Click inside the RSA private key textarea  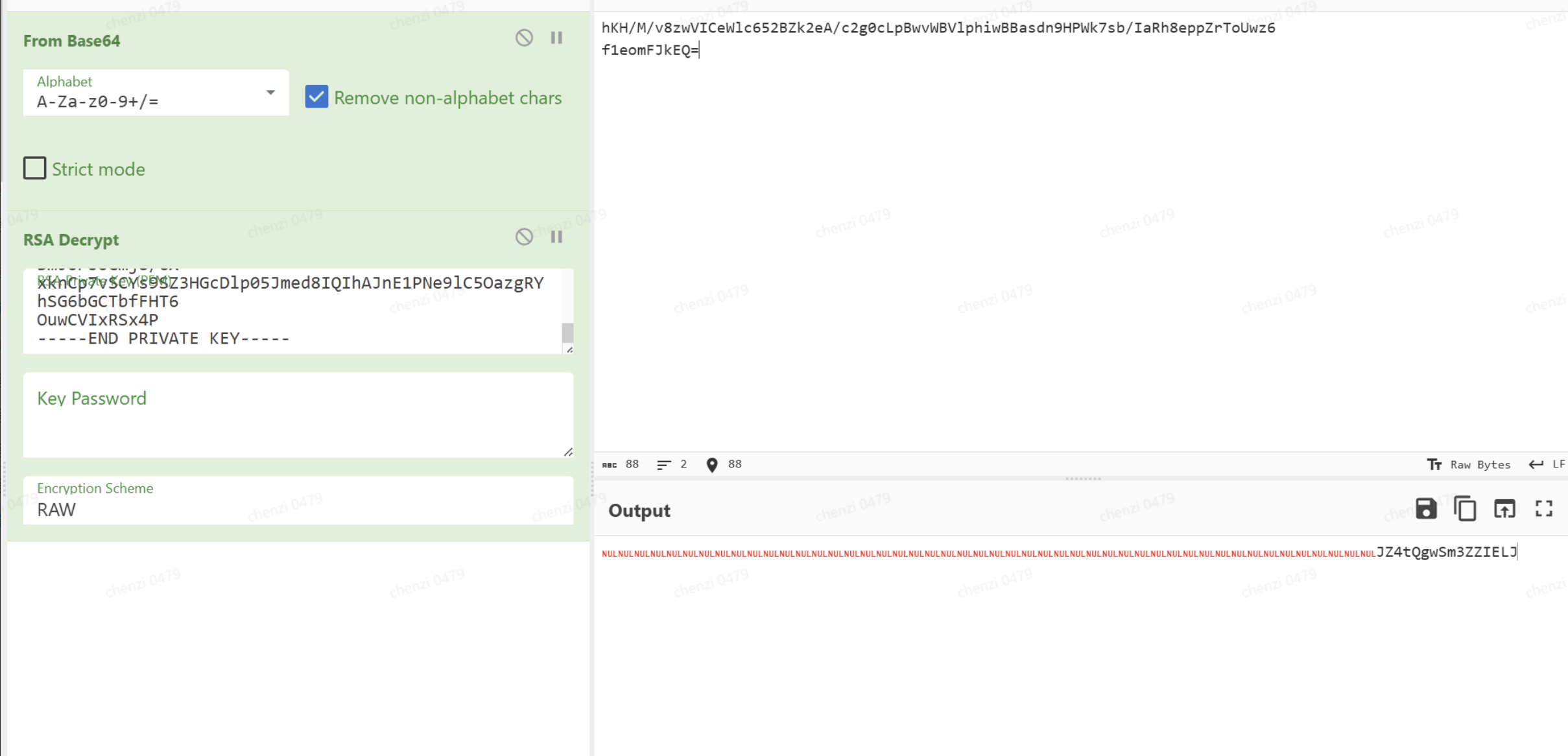pos(292,311)
